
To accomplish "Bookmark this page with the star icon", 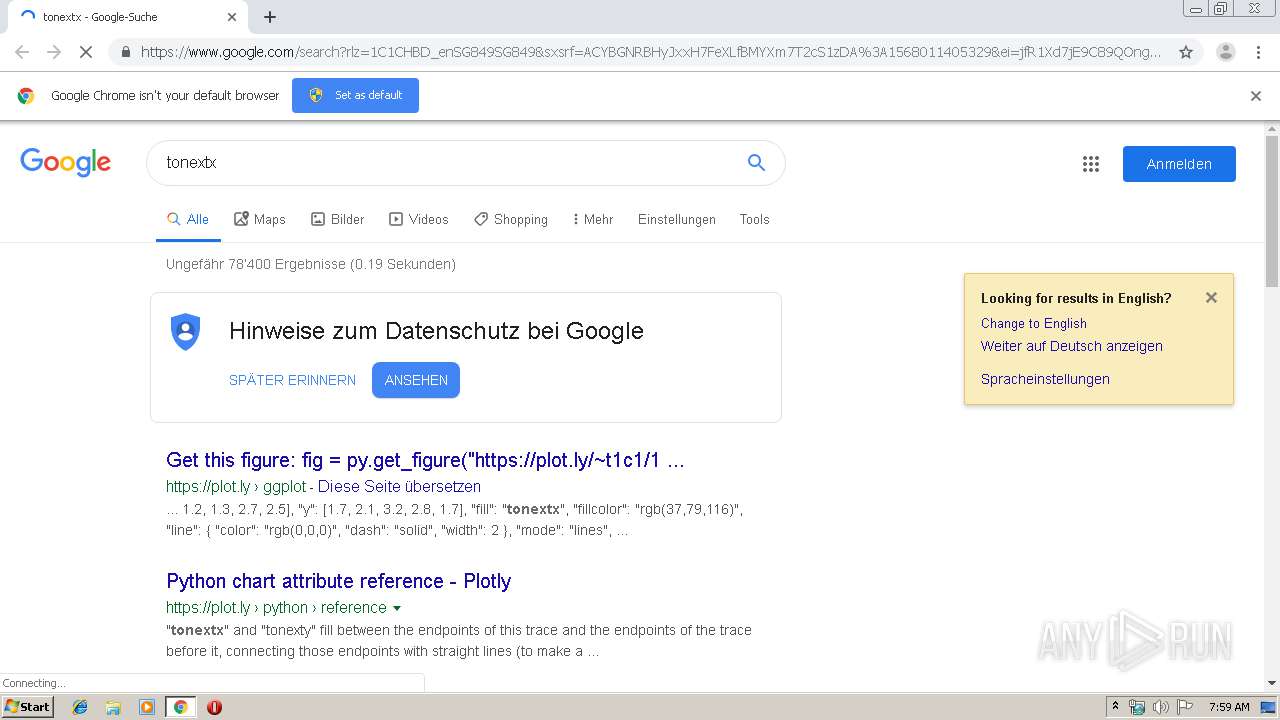I will click(1186, 52).
